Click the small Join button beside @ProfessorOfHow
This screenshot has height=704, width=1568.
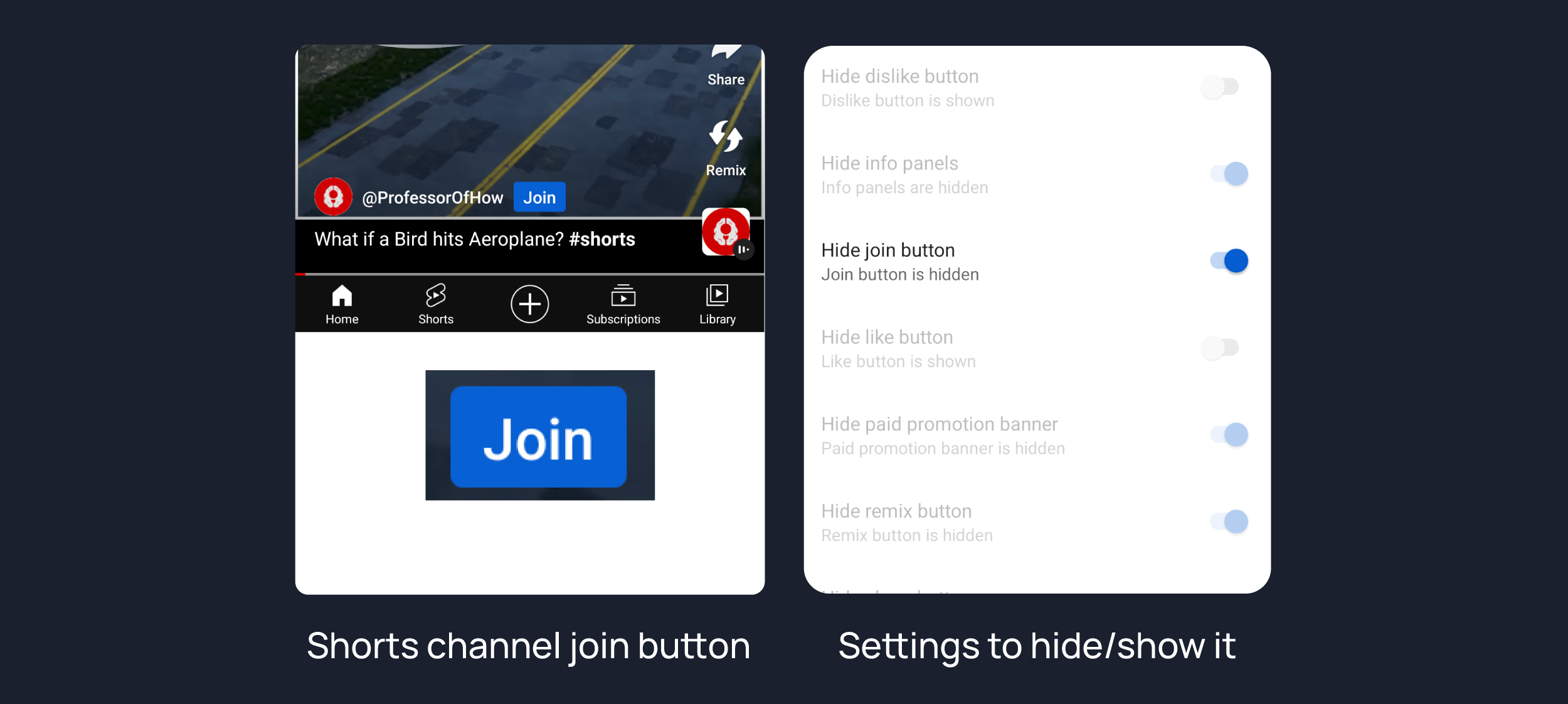[539, 198]
